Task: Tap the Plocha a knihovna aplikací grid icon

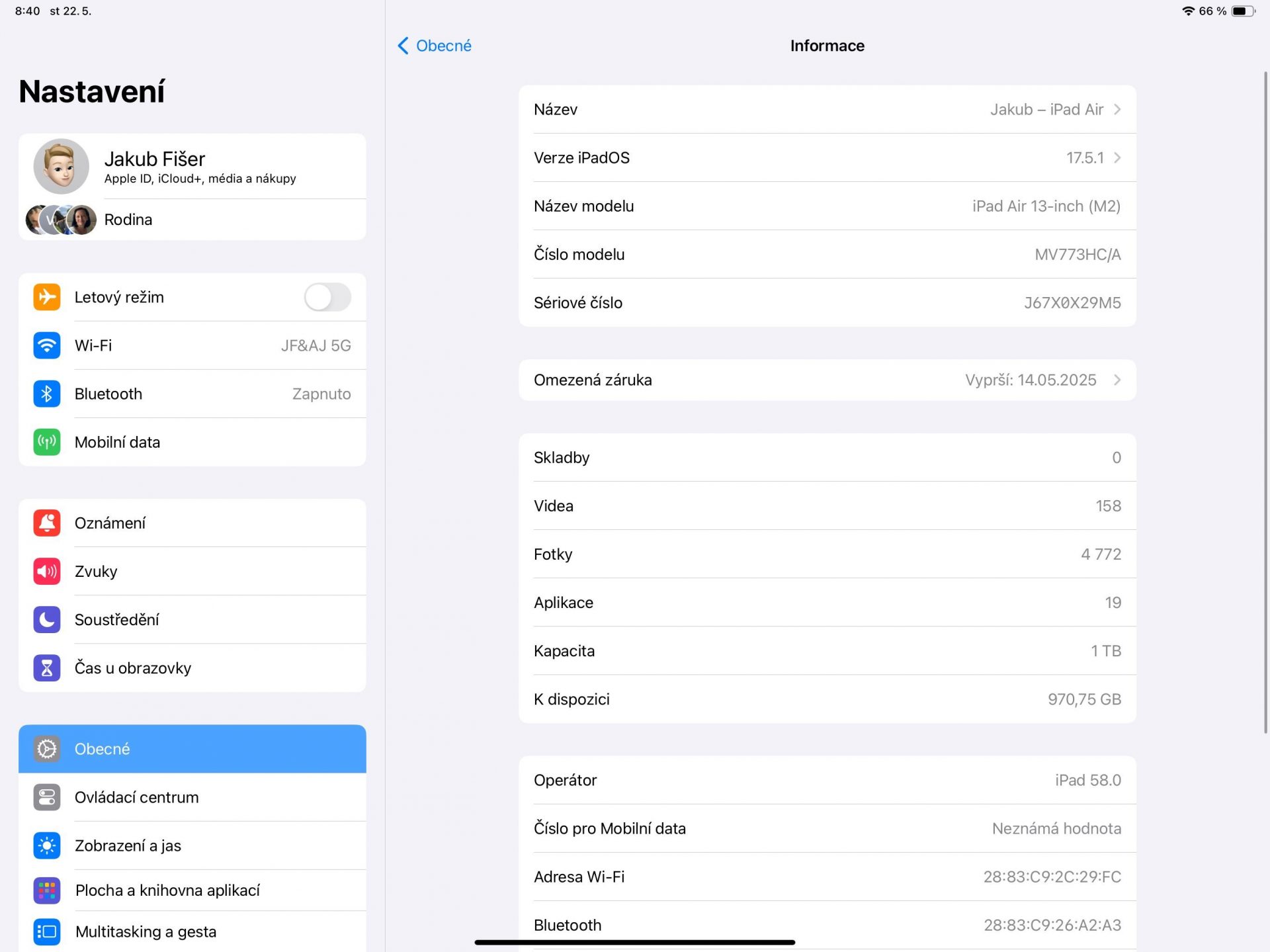Action: pos(47,890)
